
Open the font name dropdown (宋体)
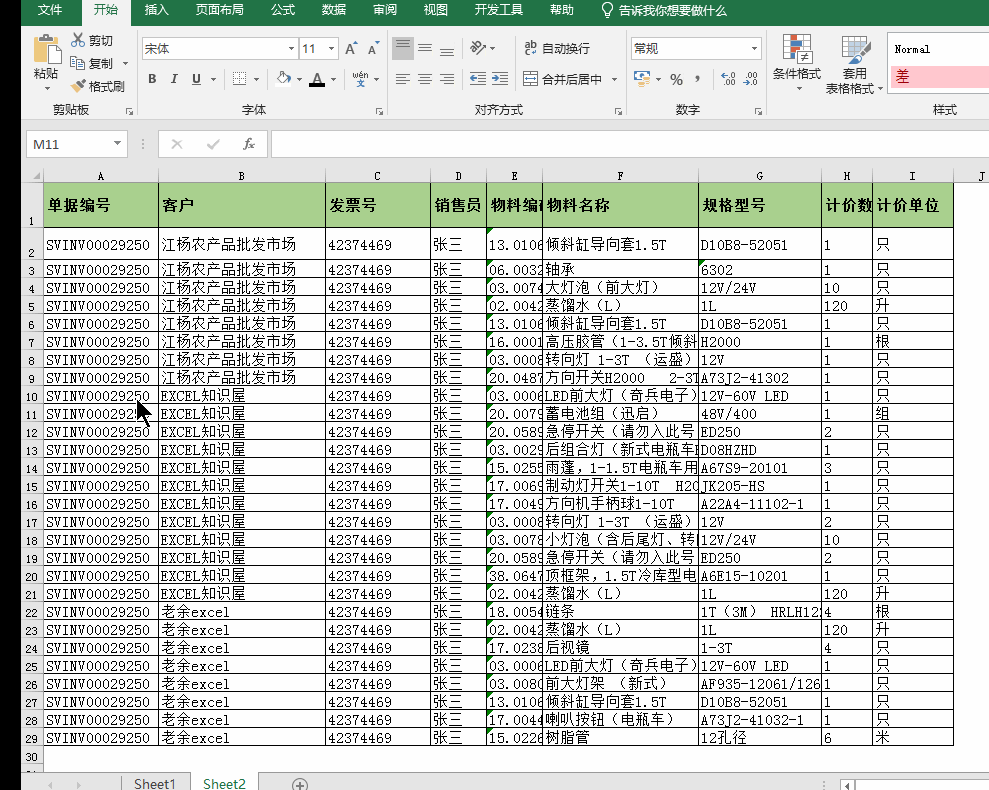[291, 49]
